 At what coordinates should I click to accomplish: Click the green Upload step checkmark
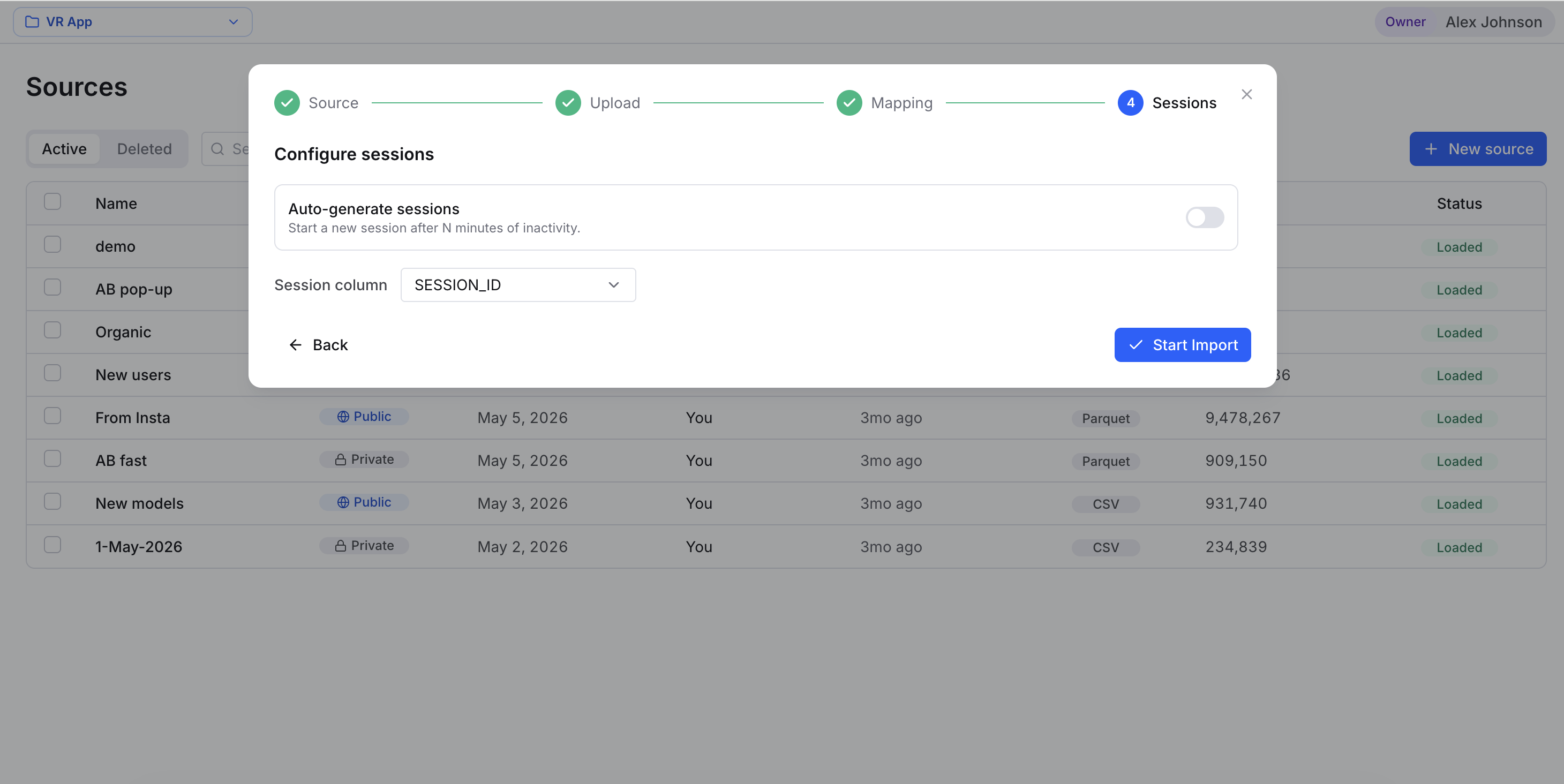(568, 102)
